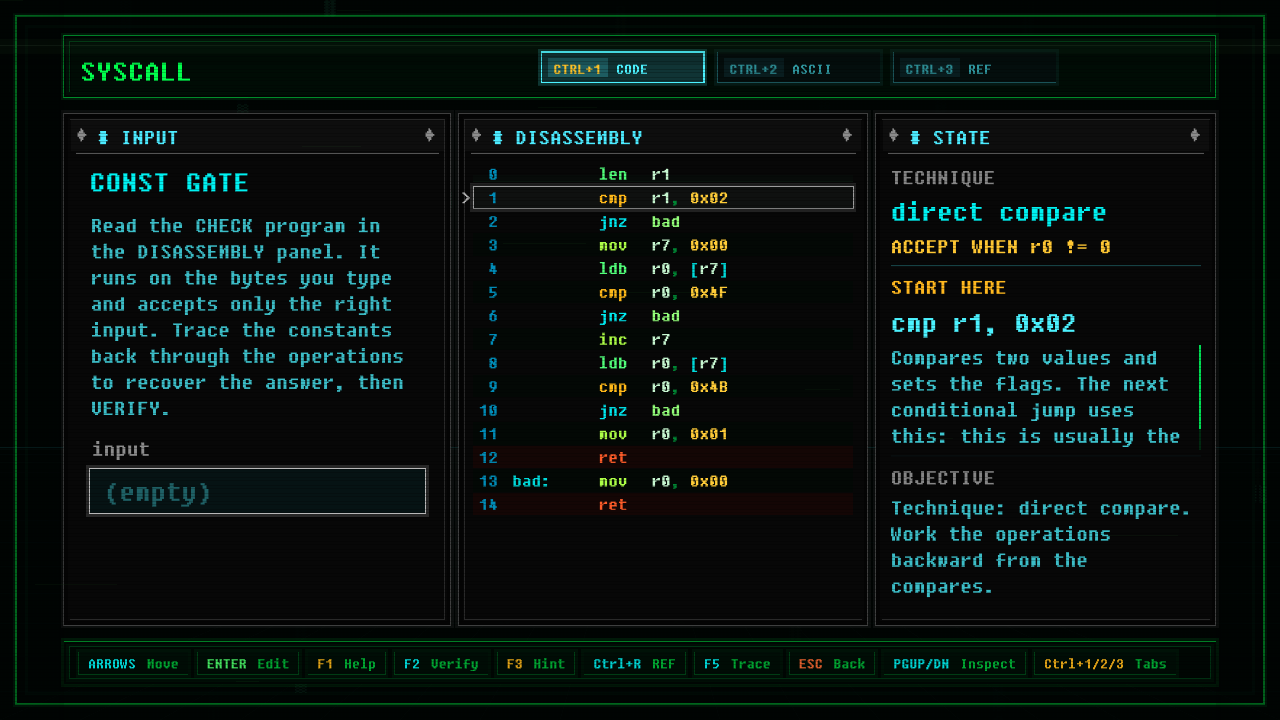Click diamond icon left of INPUT title

point(82,136)
